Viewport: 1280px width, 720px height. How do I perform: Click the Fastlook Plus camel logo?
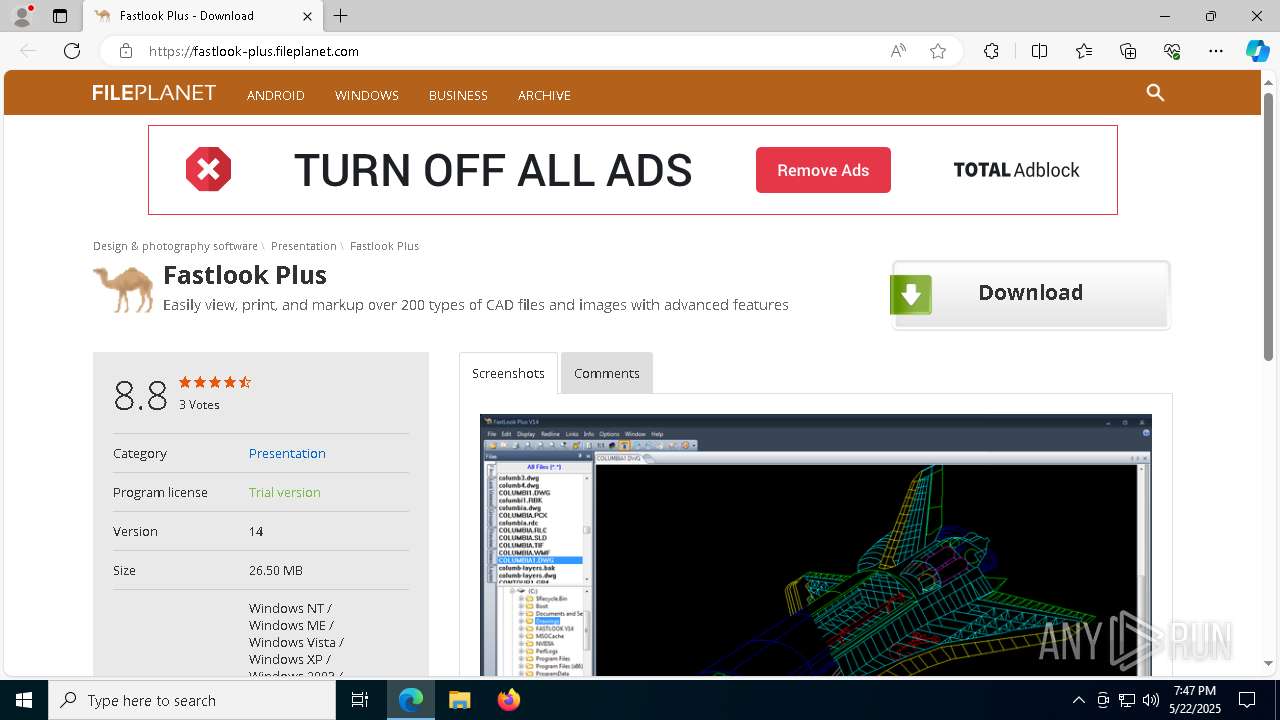(124, 289)
